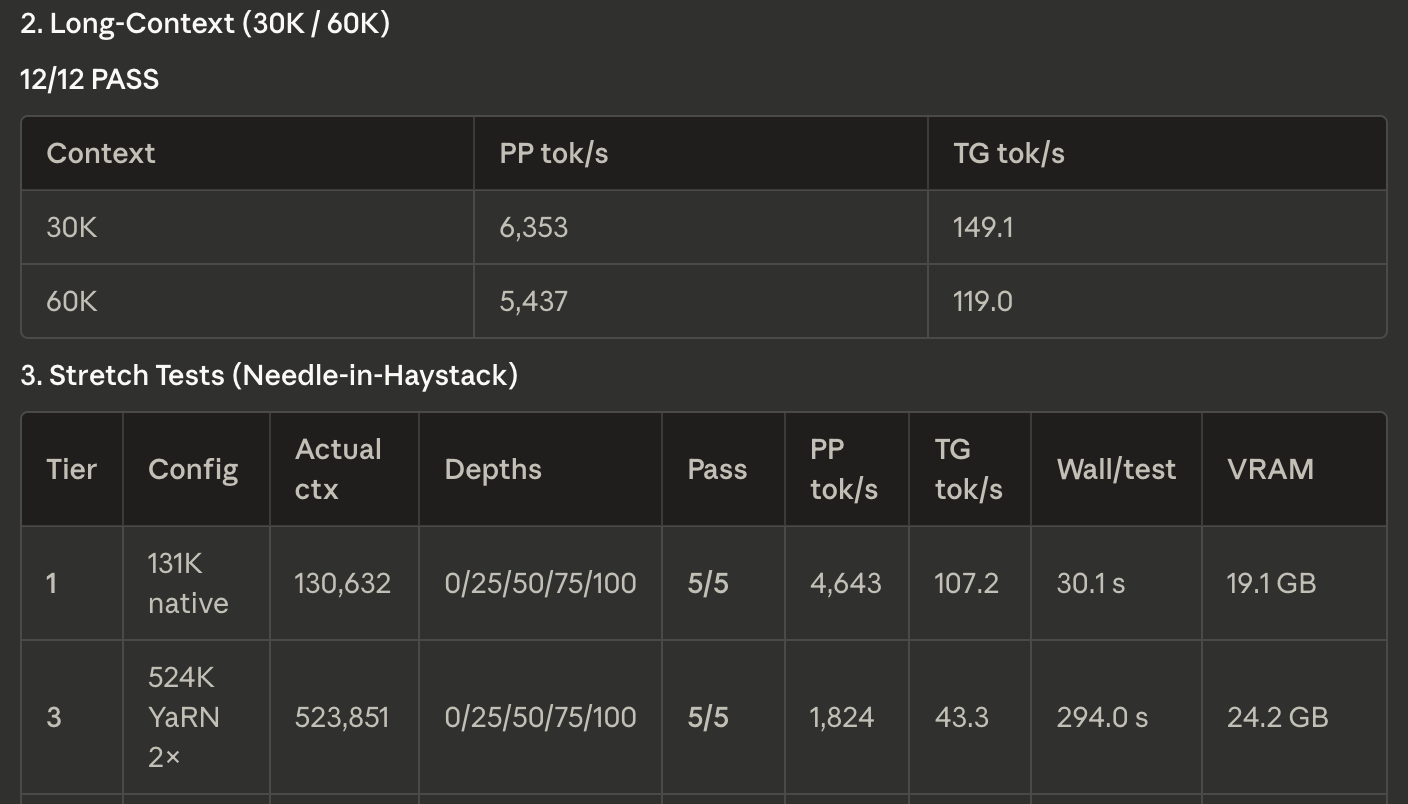The image size is (1408, 804).
Task: Click the VRAM column header
Action: point(1270,469)
